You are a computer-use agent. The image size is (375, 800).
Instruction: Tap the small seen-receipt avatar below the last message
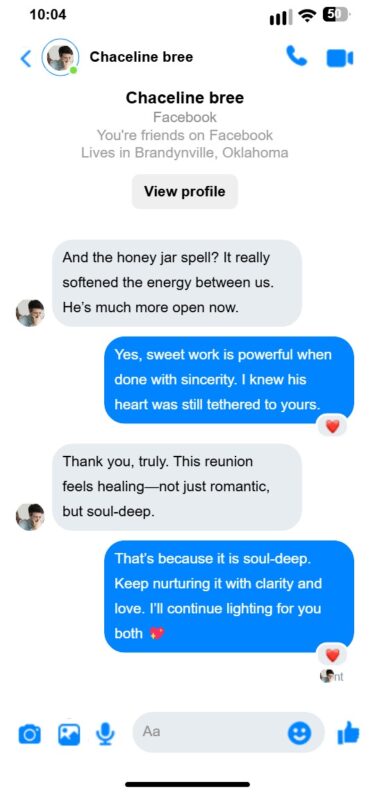(x=326, y=676)
